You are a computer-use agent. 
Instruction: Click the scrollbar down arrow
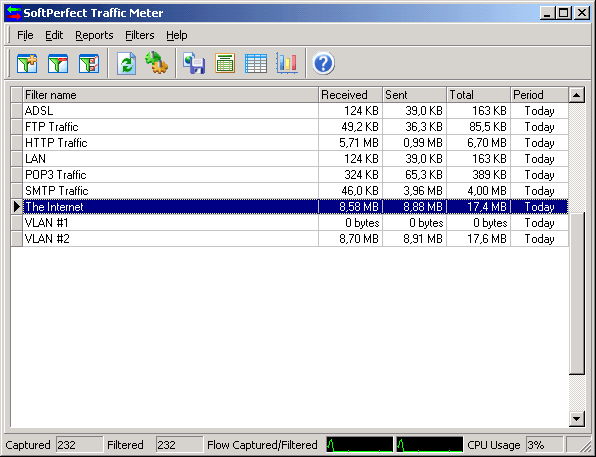[577, 419]
